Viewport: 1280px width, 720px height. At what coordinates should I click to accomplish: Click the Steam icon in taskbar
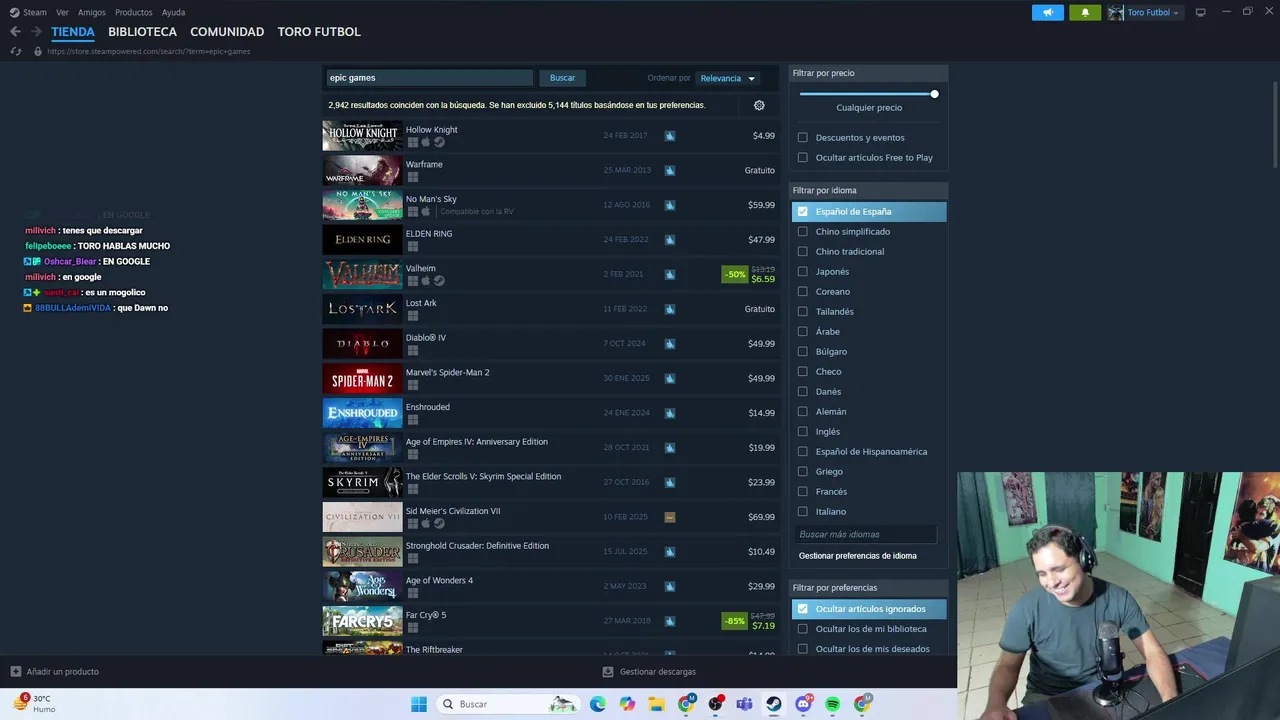(774, 704)
